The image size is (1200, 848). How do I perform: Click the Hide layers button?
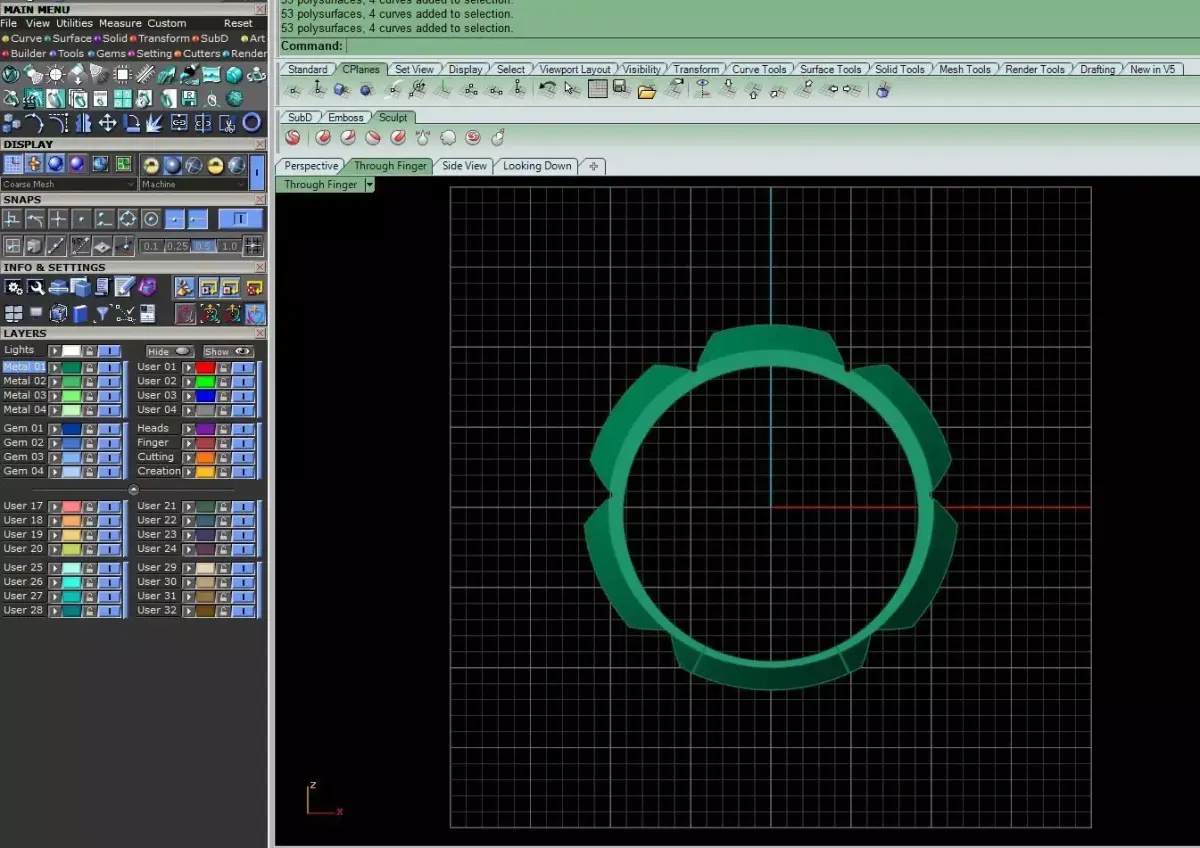pos(169,352)
